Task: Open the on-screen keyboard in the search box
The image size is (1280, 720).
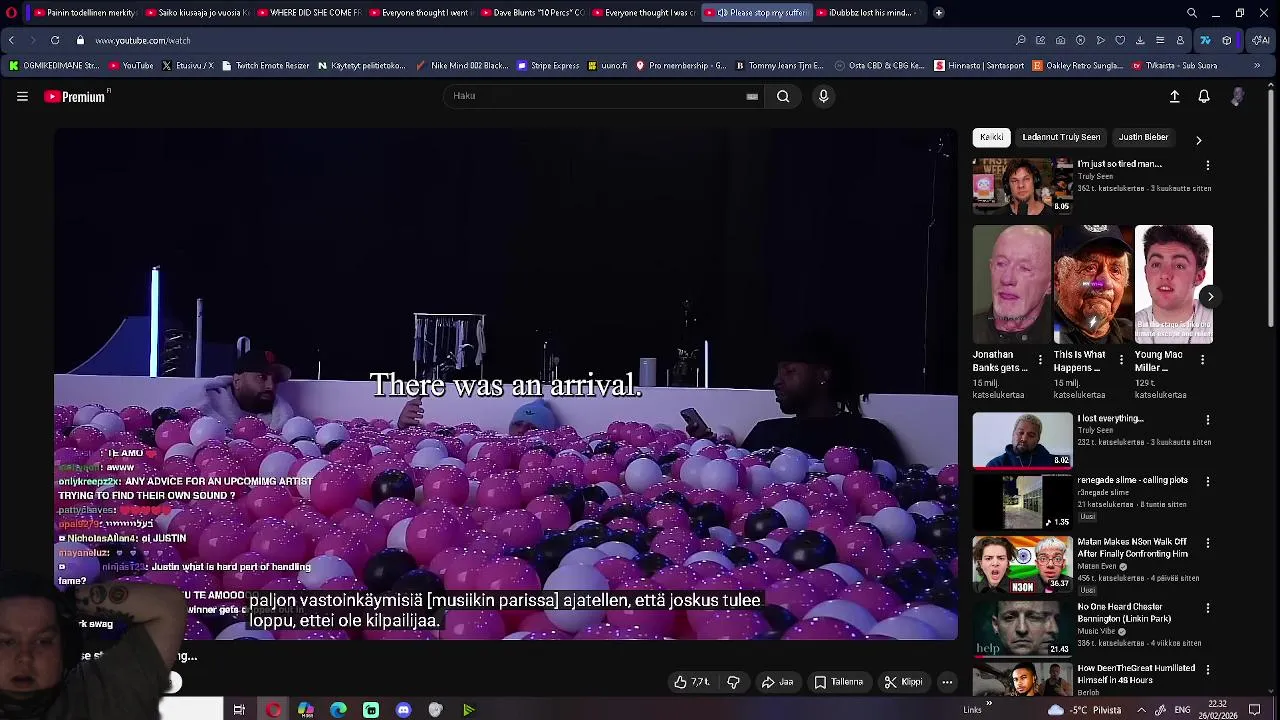Action: [x=752, y=96]
